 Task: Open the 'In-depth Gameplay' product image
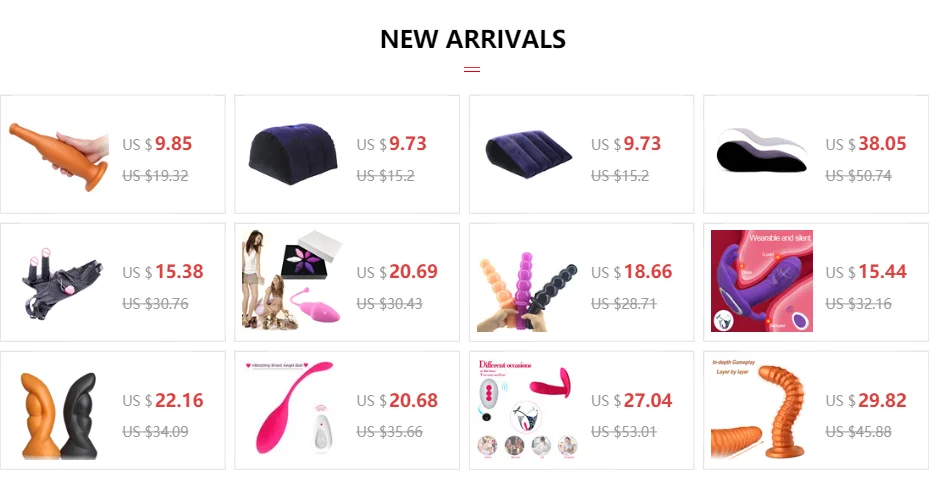point(762,410)
